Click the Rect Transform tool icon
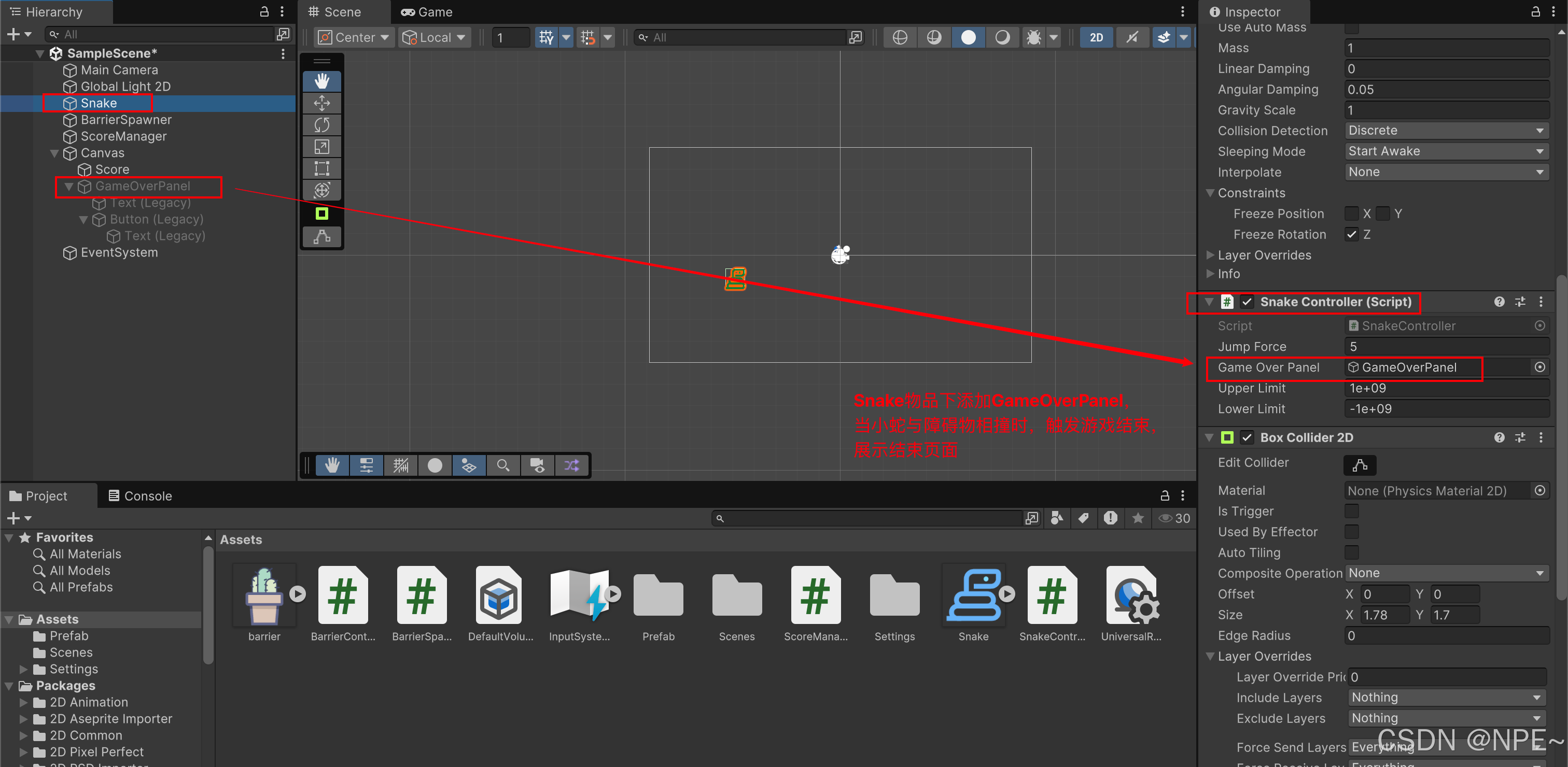 click(323, 167)
